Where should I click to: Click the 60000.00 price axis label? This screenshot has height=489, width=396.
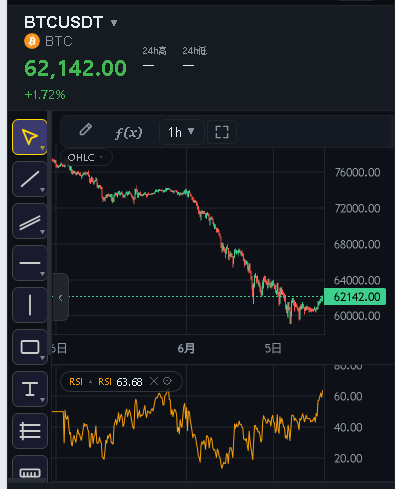(357, 316)
